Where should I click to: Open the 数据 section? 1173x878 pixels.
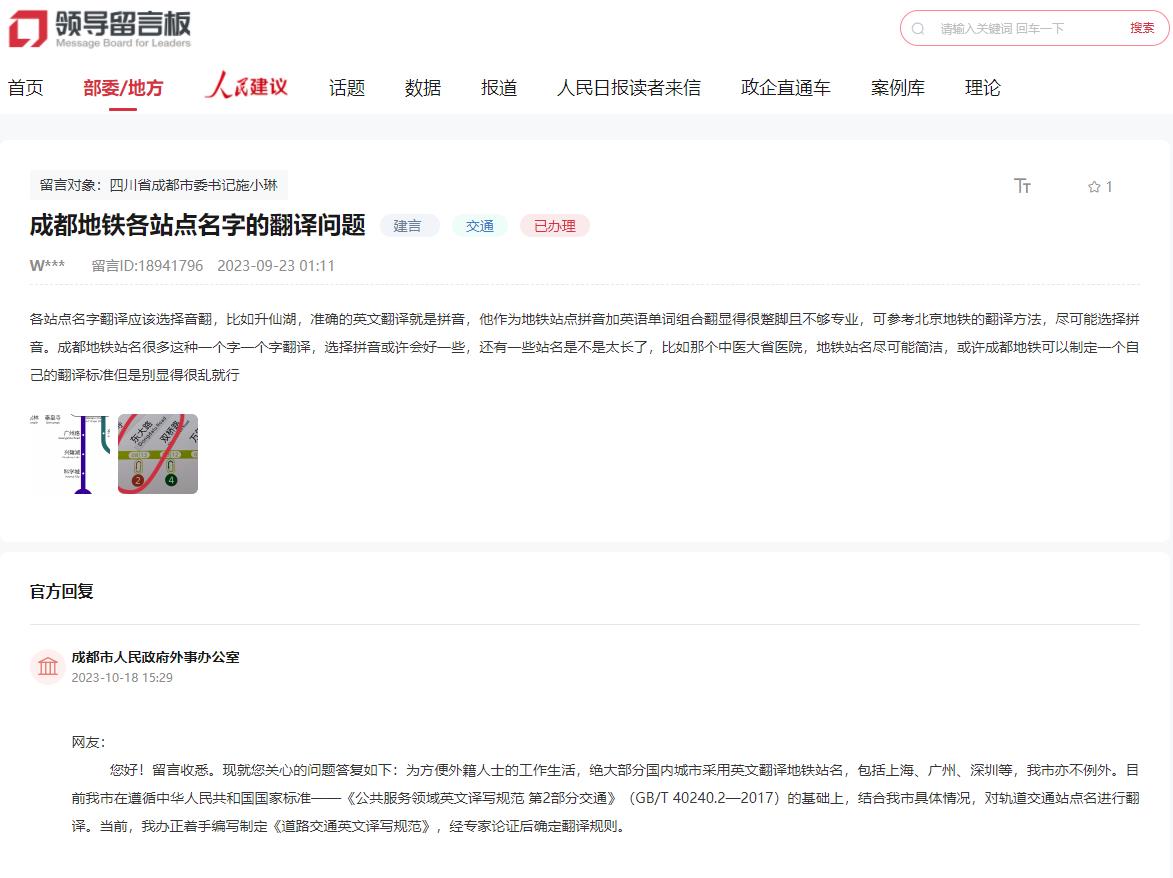(422, 88)
